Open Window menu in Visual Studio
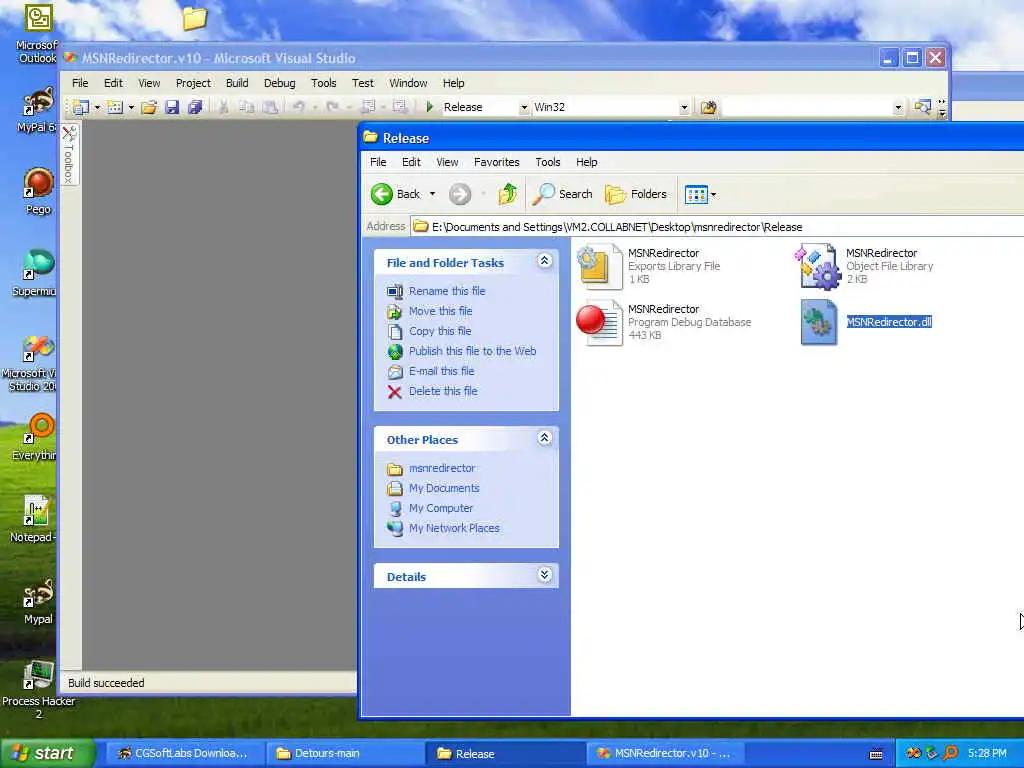Screen dimensions: 1024x768 [408, 83]
